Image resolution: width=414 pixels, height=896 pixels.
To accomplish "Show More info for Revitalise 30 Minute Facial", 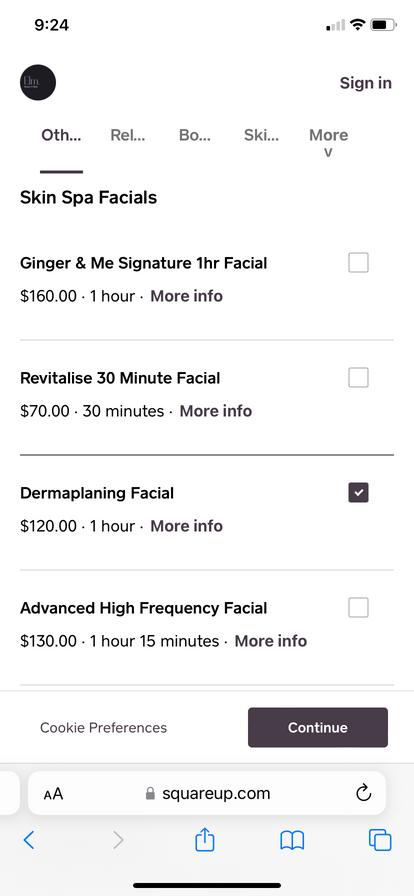I will (x=216, y=411).
